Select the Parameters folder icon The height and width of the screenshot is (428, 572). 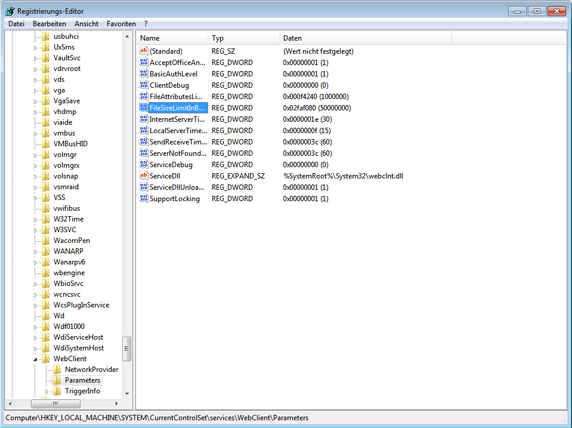[57, 380]
